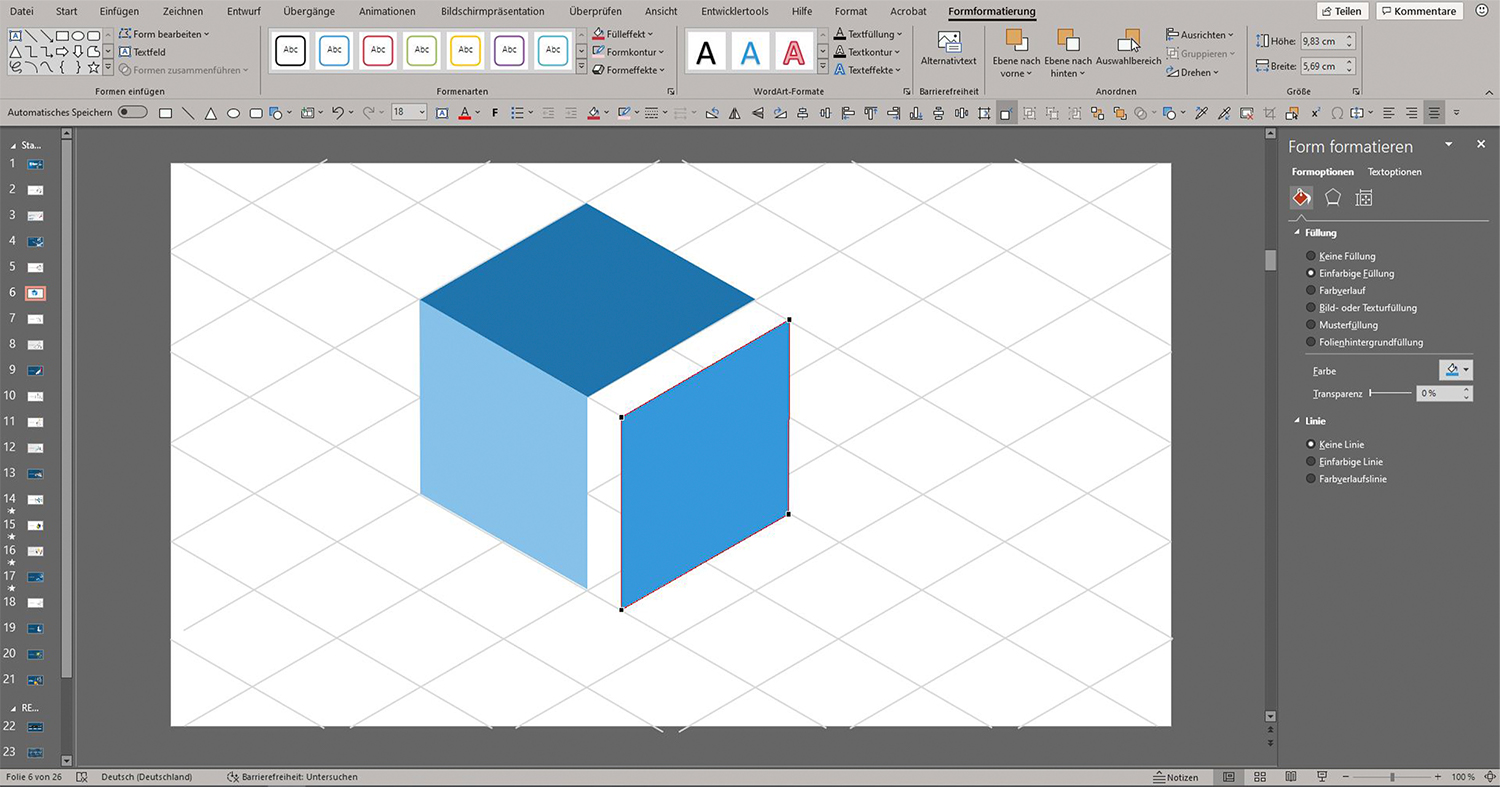Click the undo arrow in quick access toolbar
This screenshot has width=1500, height=787.
338,113
